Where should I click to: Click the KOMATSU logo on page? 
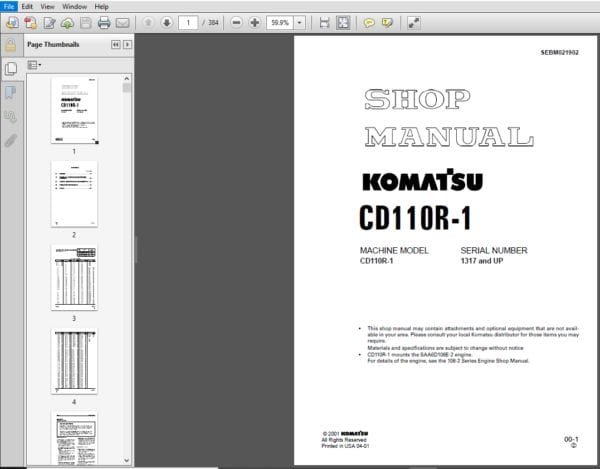pyautogui.click(x=422, y=180)
